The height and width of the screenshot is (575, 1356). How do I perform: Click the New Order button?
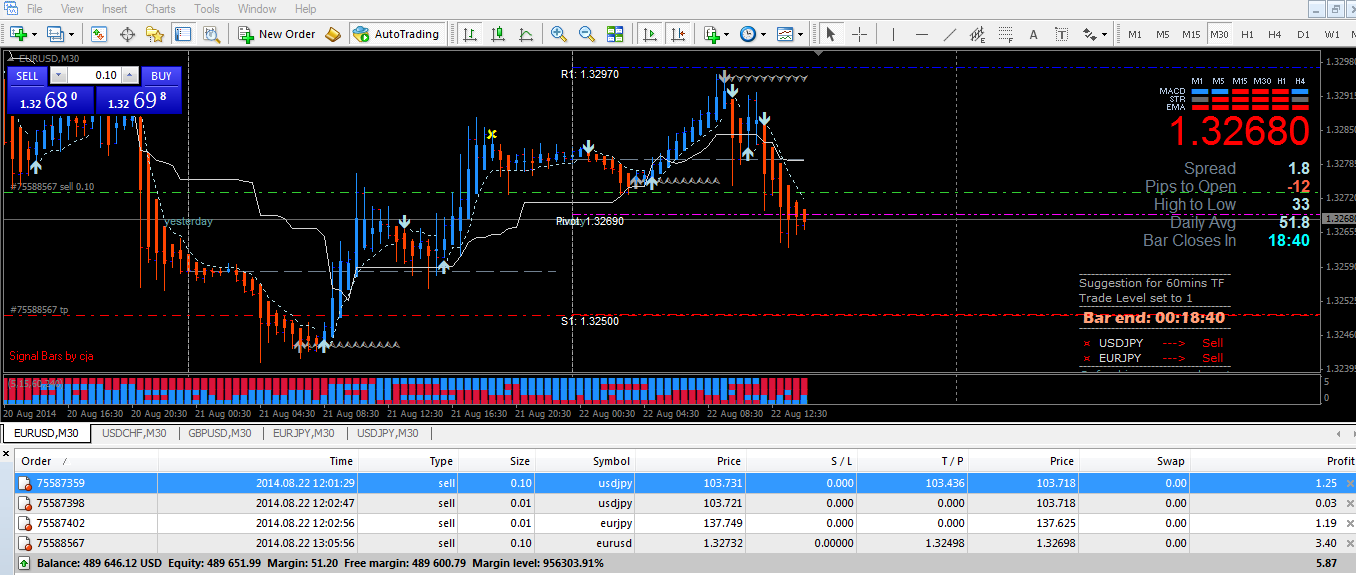(x=277, y=34)
